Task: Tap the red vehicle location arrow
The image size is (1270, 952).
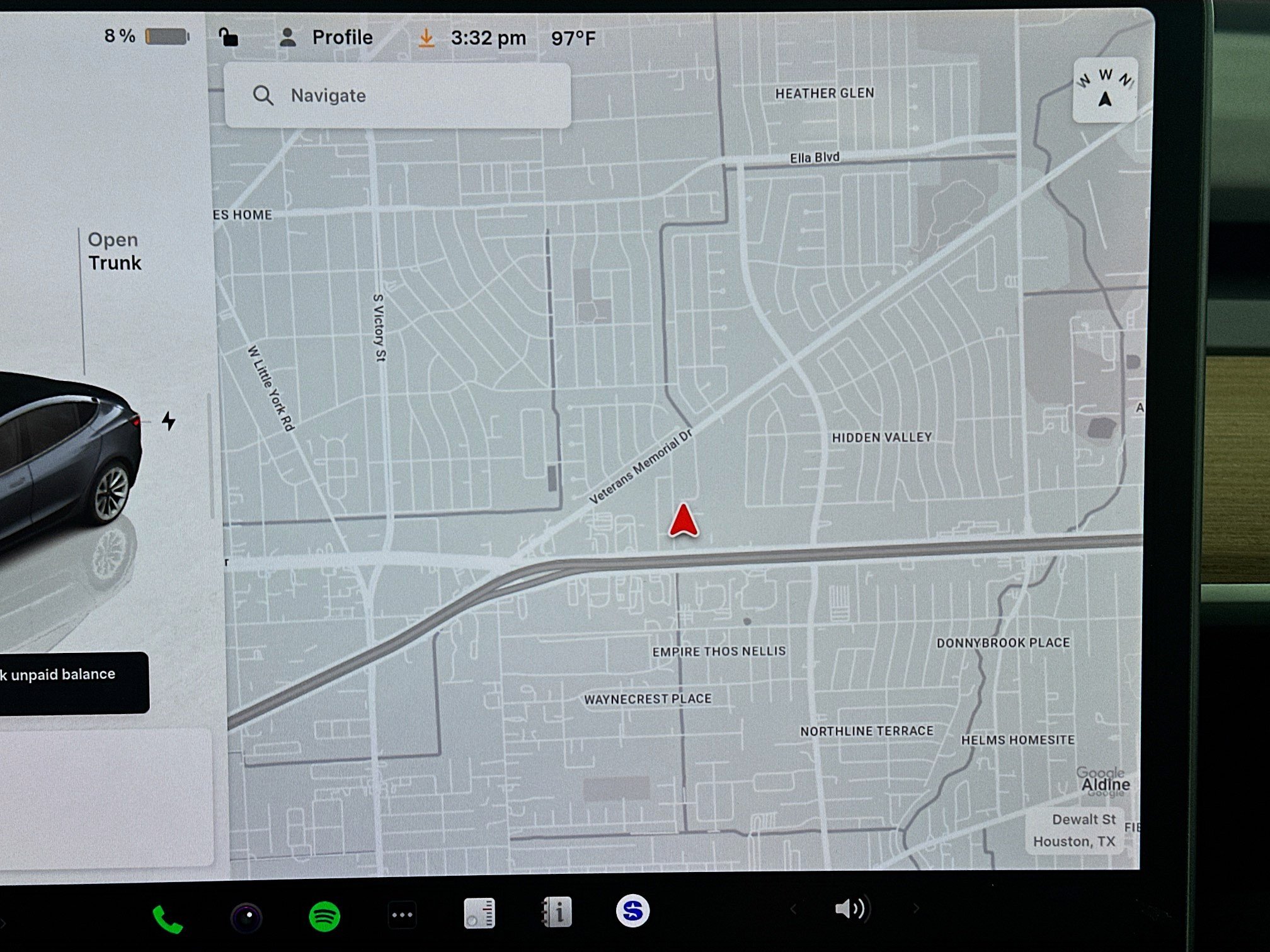Action: pos(684,520)
